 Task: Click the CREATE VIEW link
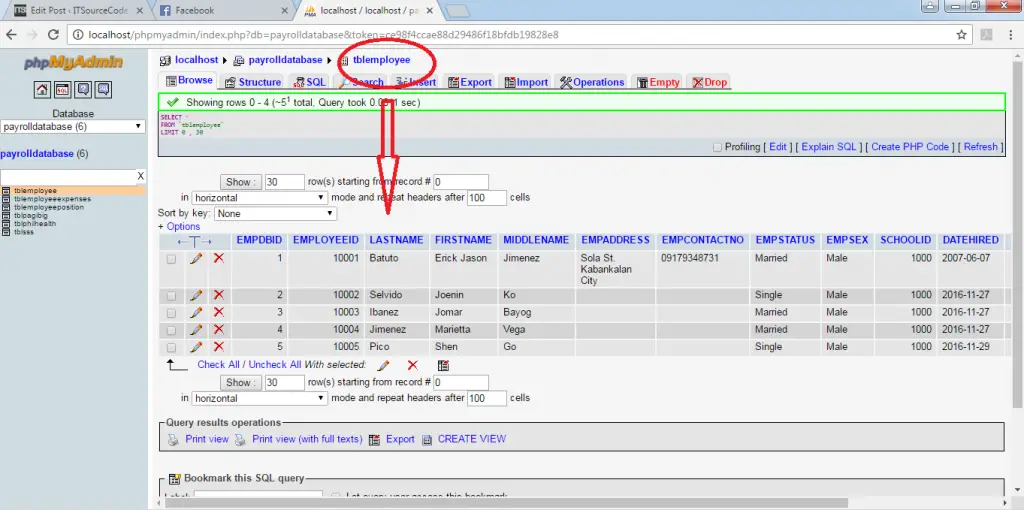pos(471,439)
